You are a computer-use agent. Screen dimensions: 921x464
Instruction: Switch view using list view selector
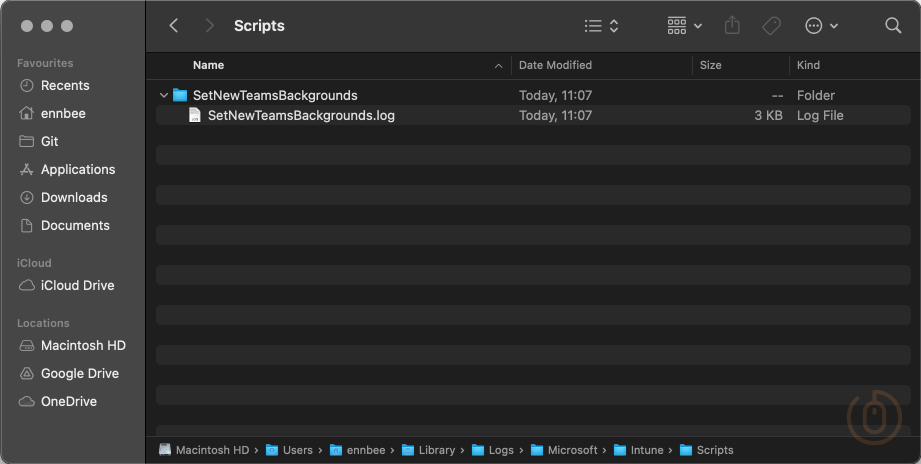[601, 26]
